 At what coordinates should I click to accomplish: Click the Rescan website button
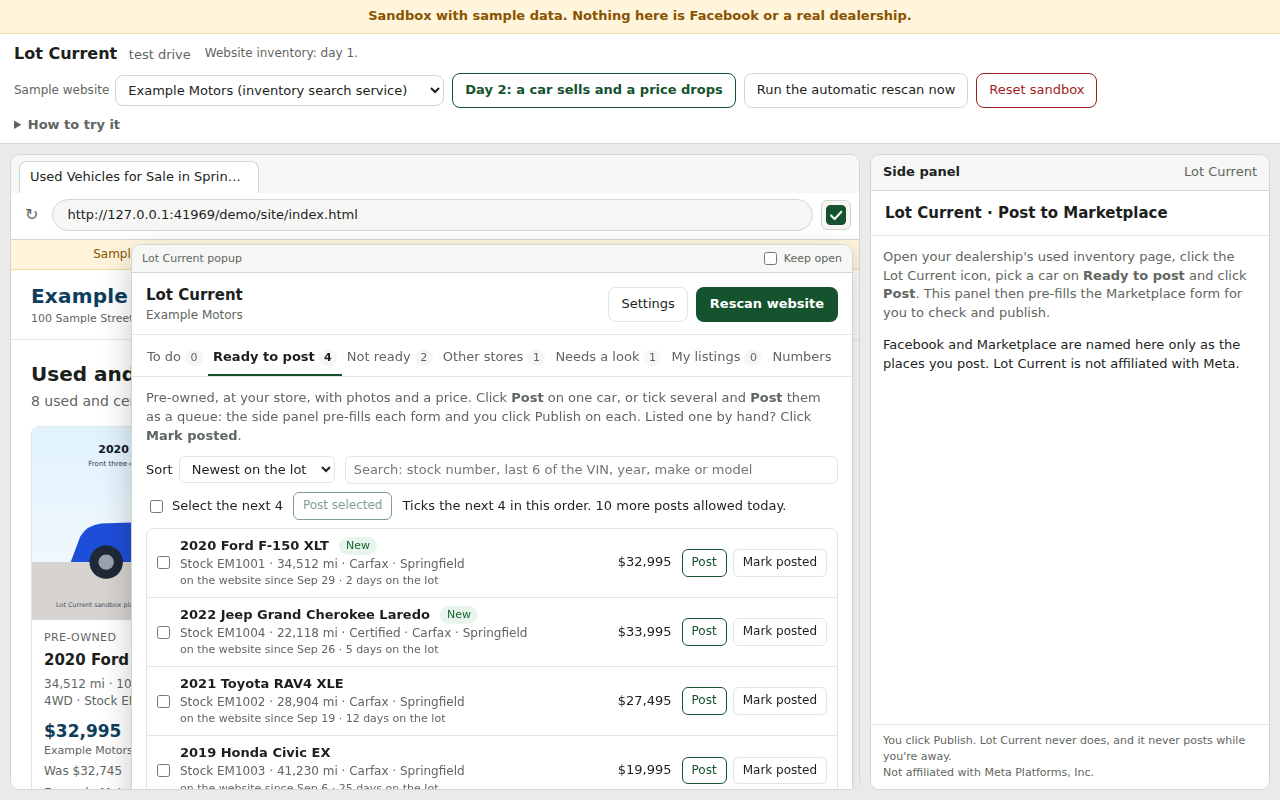coord(767,304)
